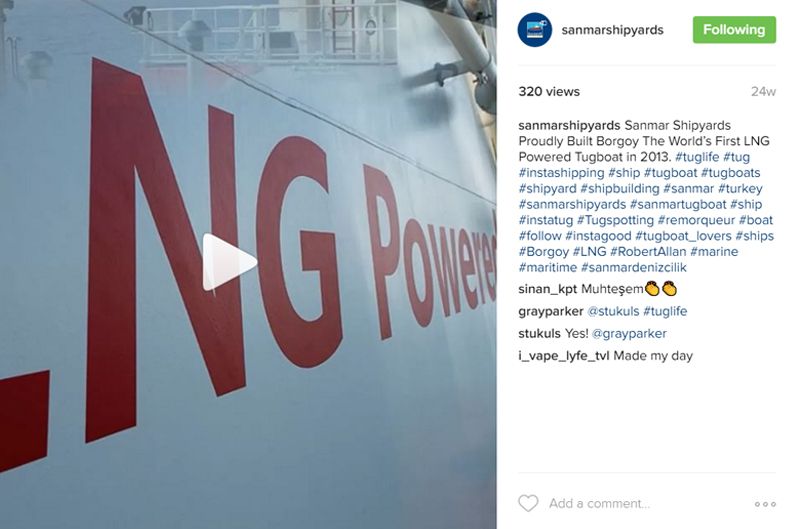Screen dimensions: 798x529
Task: Open the #tugboat_lovers hashtag
Action: (x=683, y=236)
